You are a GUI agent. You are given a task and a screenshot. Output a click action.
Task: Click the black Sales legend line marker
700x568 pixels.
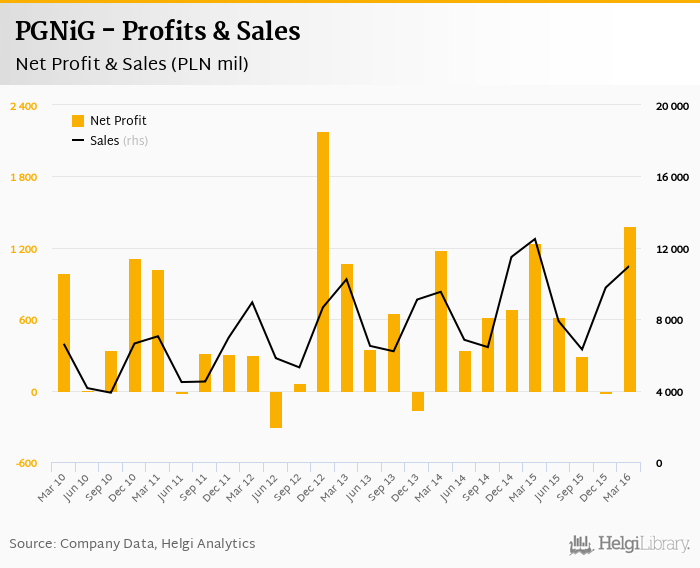pyautogui.click(x=78, y=141)
